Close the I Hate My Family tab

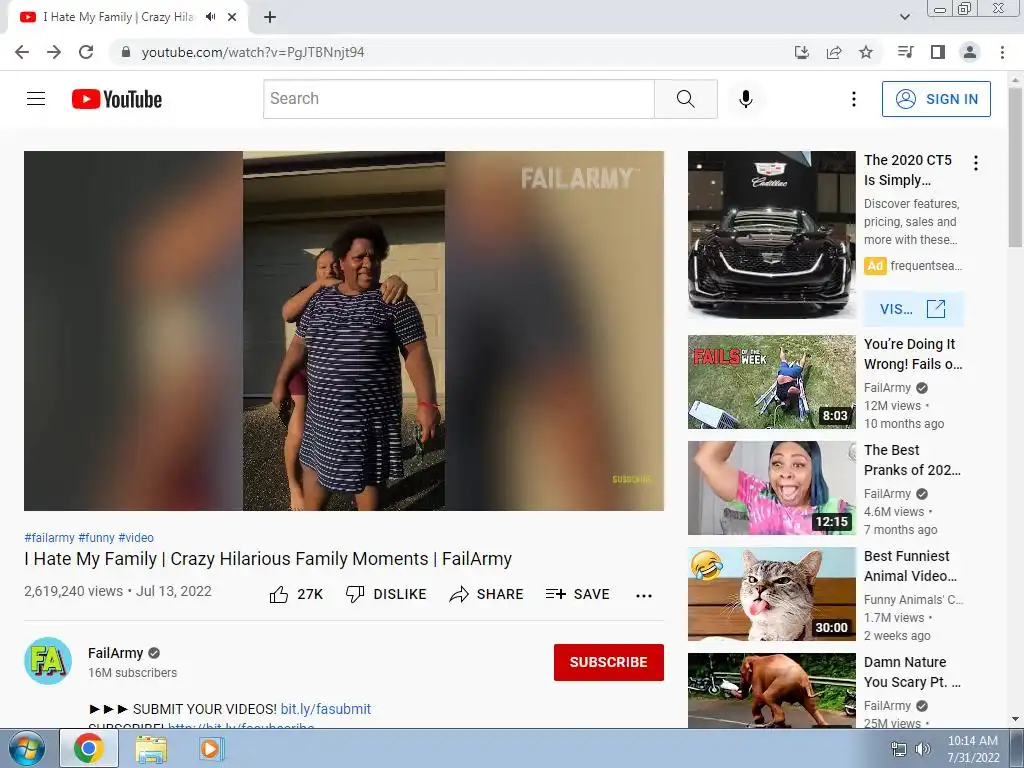tap(232, 17)
